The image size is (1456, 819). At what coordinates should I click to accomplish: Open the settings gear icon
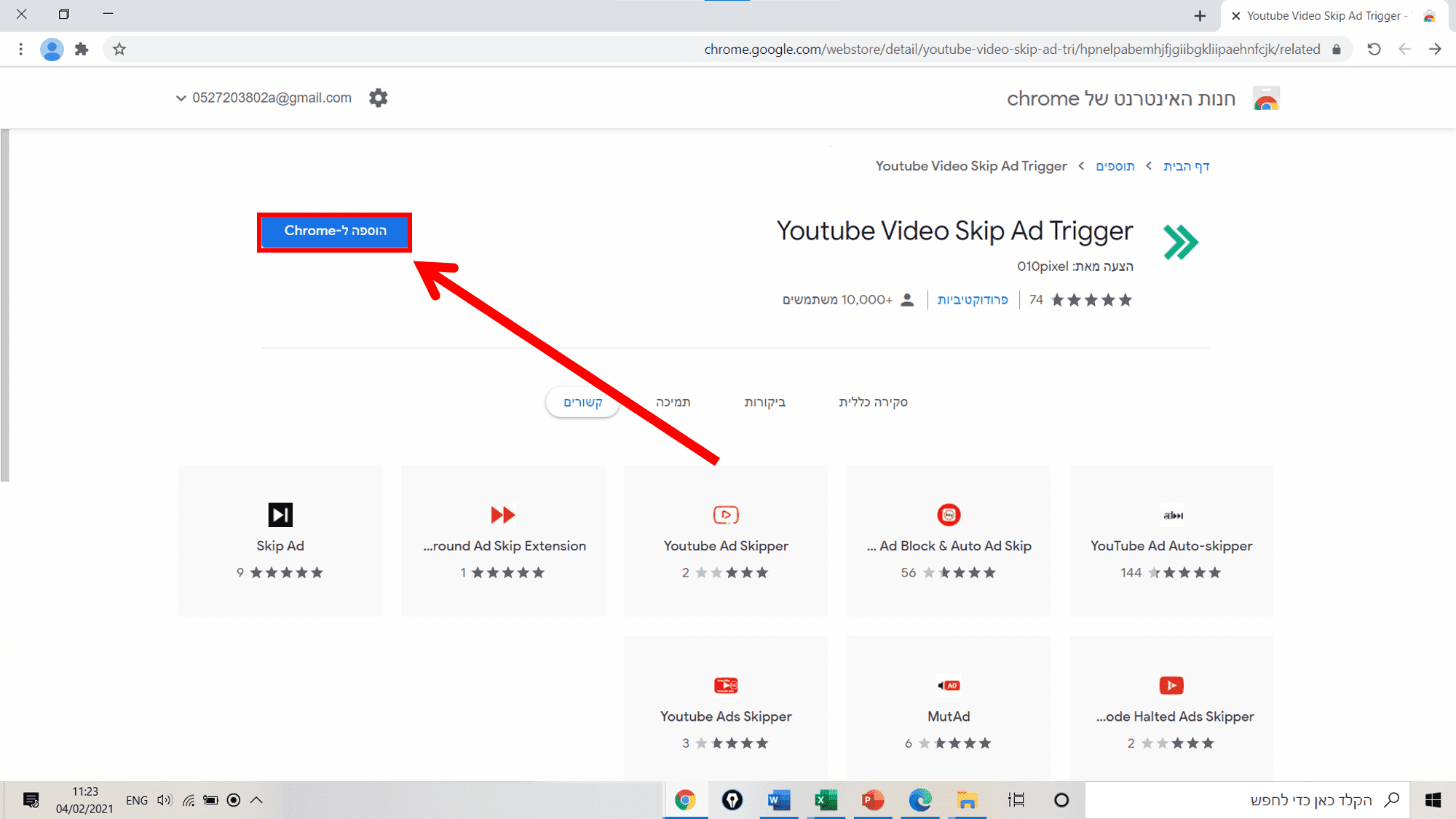(379, 98)
